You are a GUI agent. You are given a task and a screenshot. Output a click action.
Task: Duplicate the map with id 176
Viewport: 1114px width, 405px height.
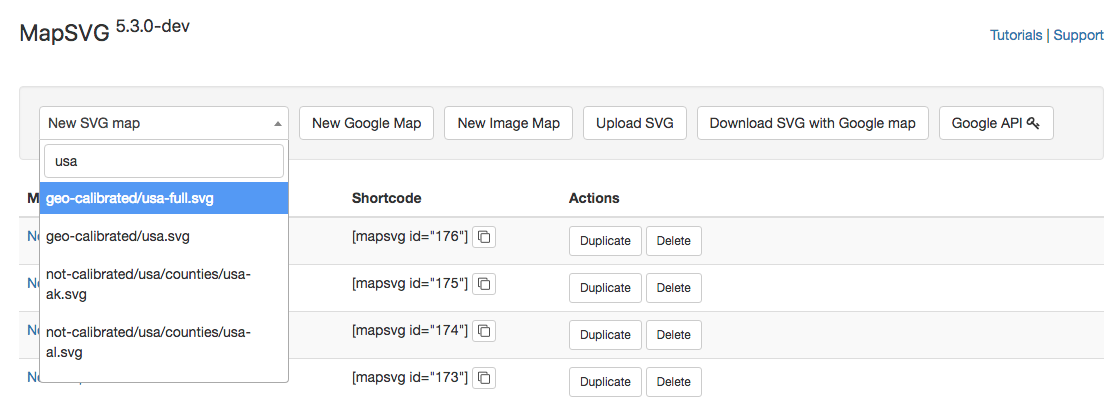pyautogui.click(x=605, y=241)
